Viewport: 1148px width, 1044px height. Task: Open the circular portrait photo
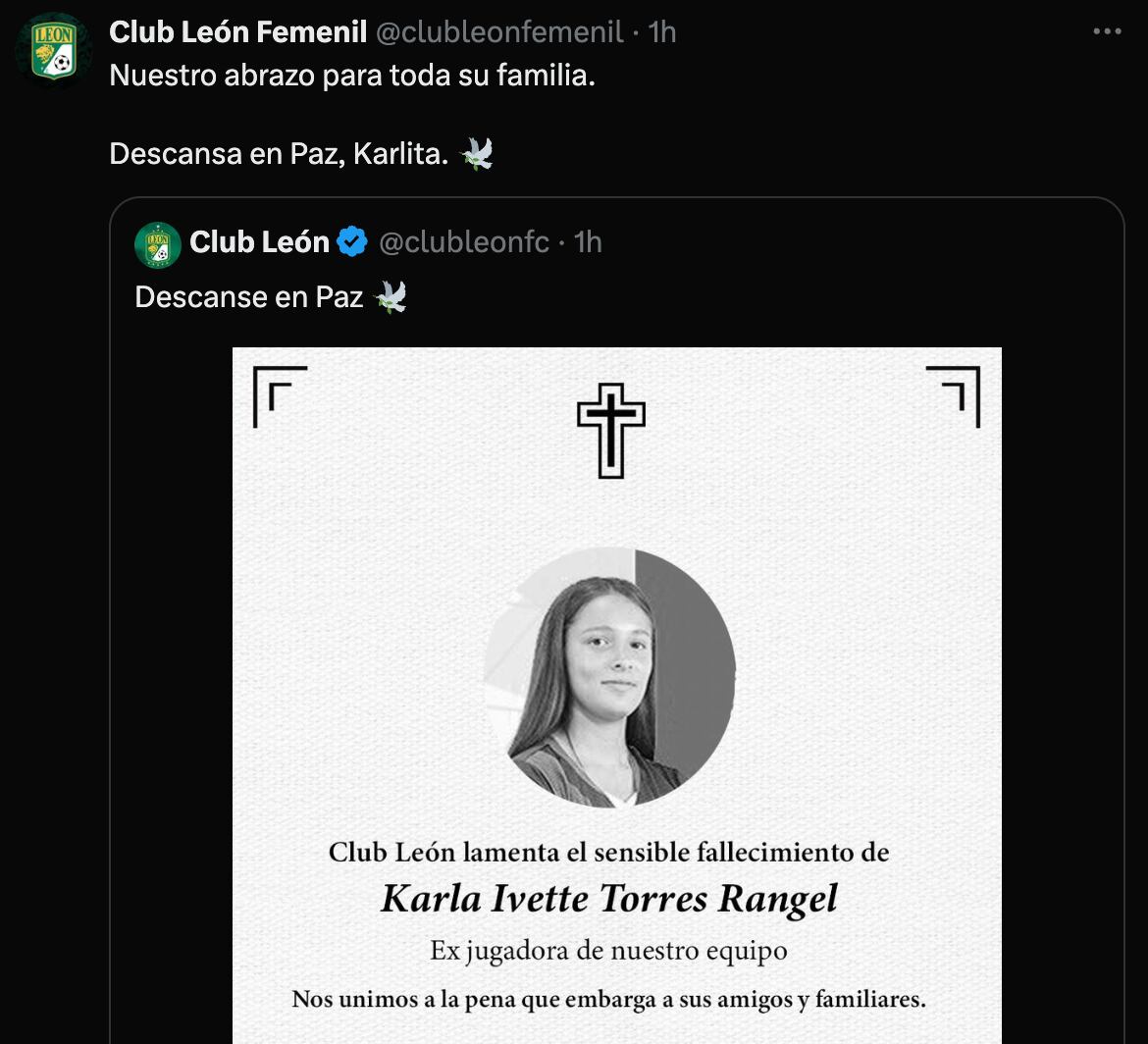point(609,677)
